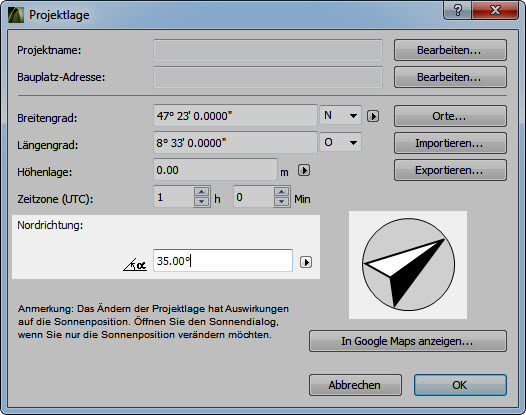Click the arrow icon beside Höhenlage field
Image resolution: width=526 pixels, height=415 pixels.
pos(304,170)
